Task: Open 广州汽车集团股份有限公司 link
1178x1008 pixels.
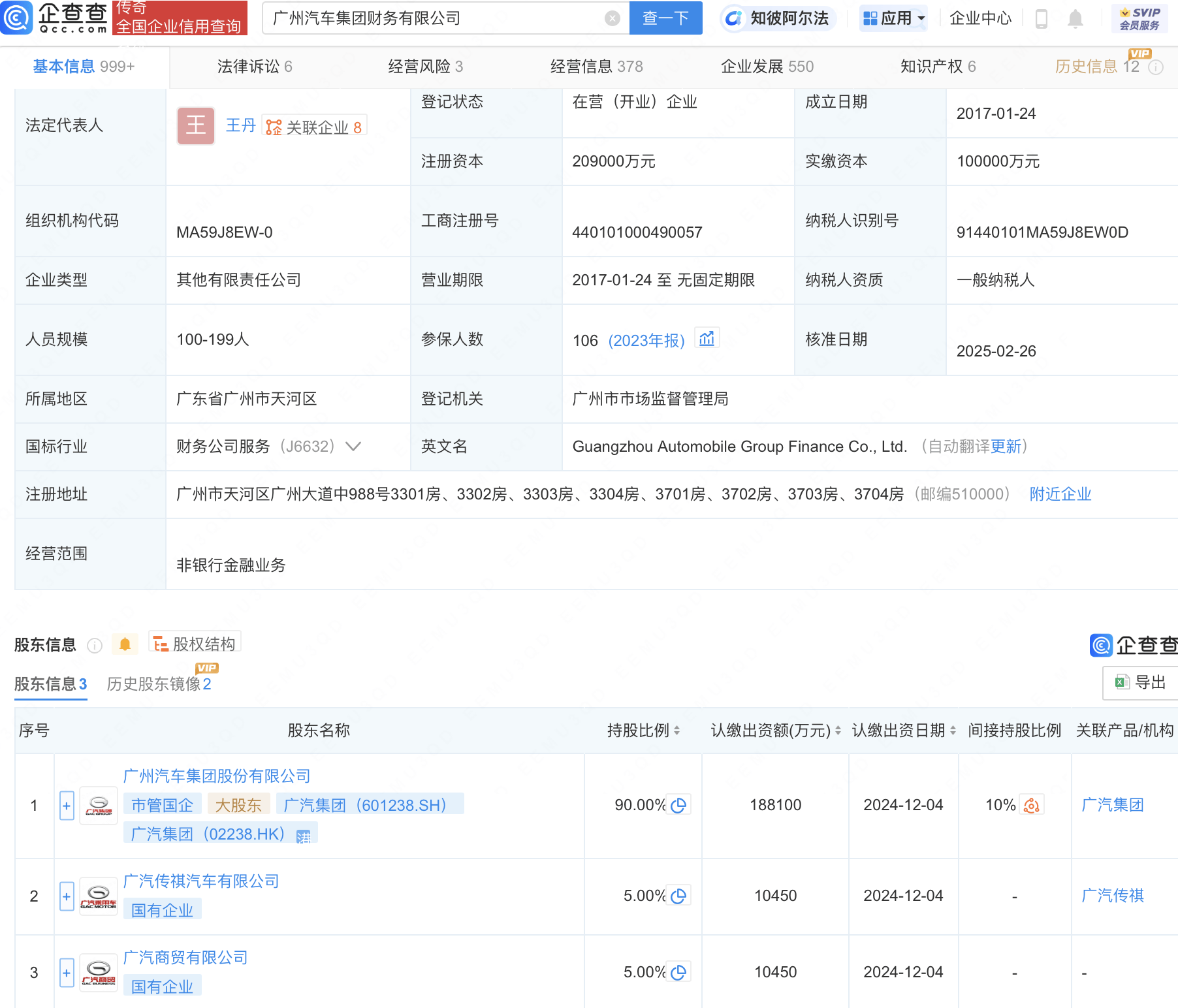Action: (217, 776)
